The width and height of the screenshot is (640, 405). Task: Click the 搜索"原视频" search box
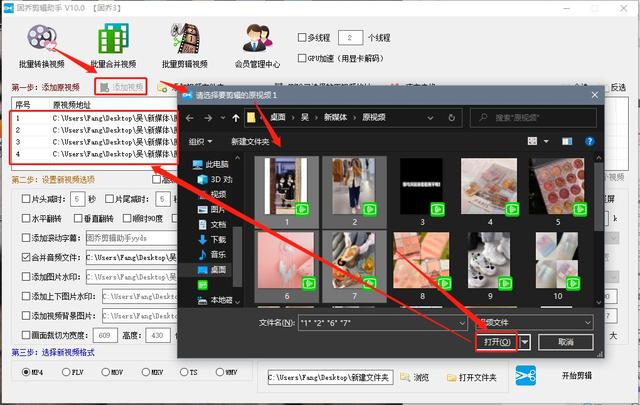point(533,118)
